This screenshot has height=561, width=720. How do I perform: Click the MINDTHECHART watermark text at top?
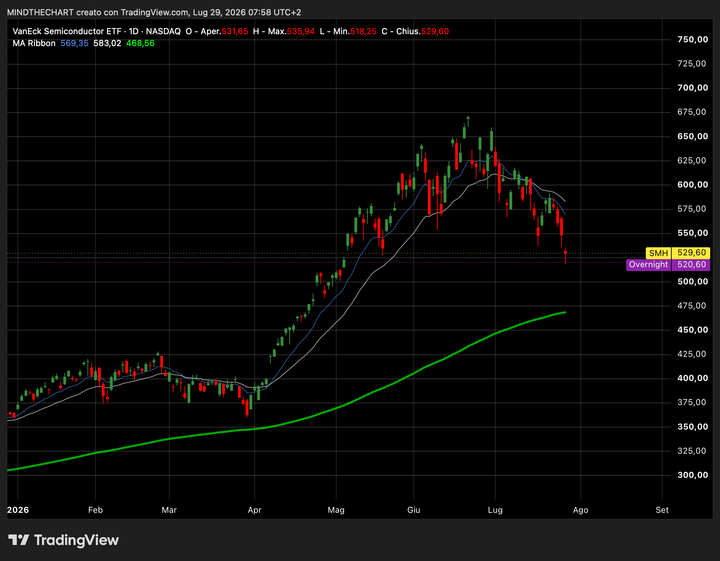pos(40,12)
